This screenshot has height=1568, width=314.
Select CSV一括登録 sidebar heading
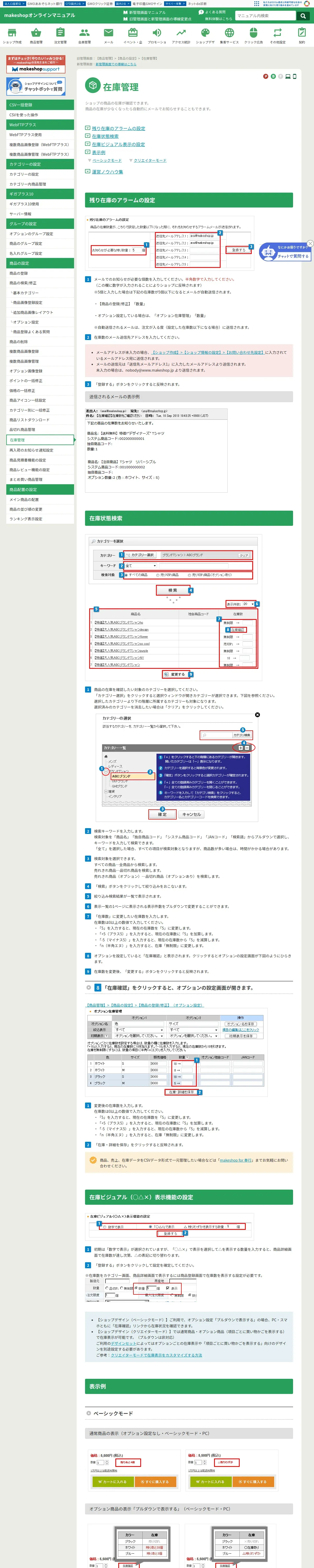pyautogui.click(x=40, y=105)
